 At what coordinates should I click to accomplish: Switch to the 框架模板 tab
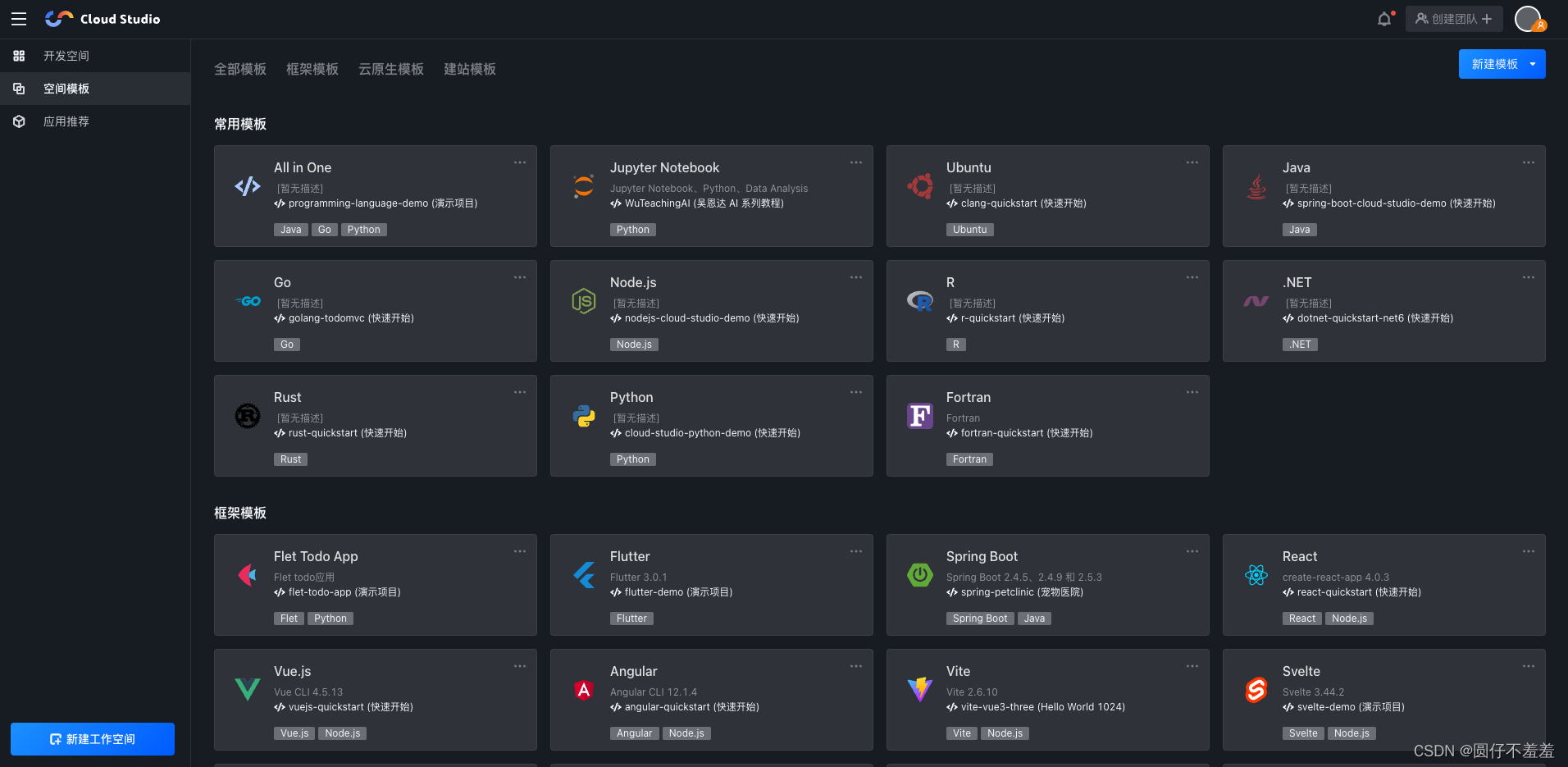312,69
